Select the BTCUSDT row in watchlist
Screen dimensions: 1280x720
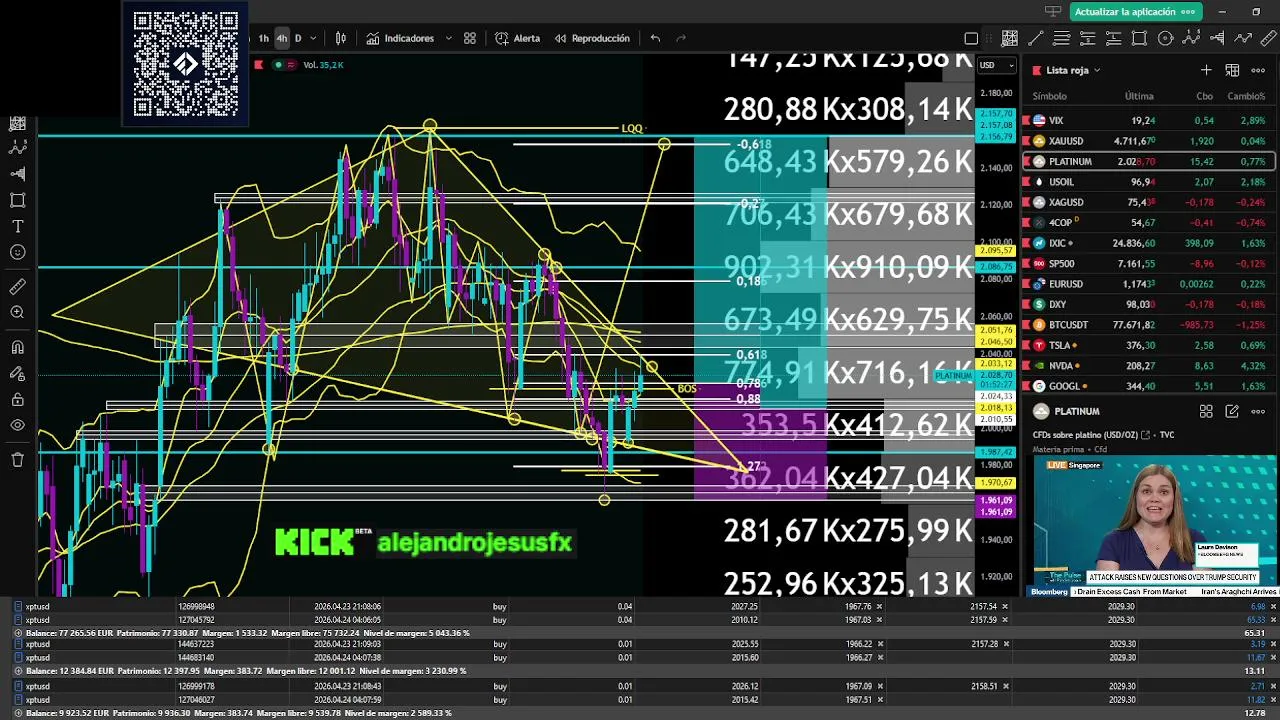click(1147, 325)
